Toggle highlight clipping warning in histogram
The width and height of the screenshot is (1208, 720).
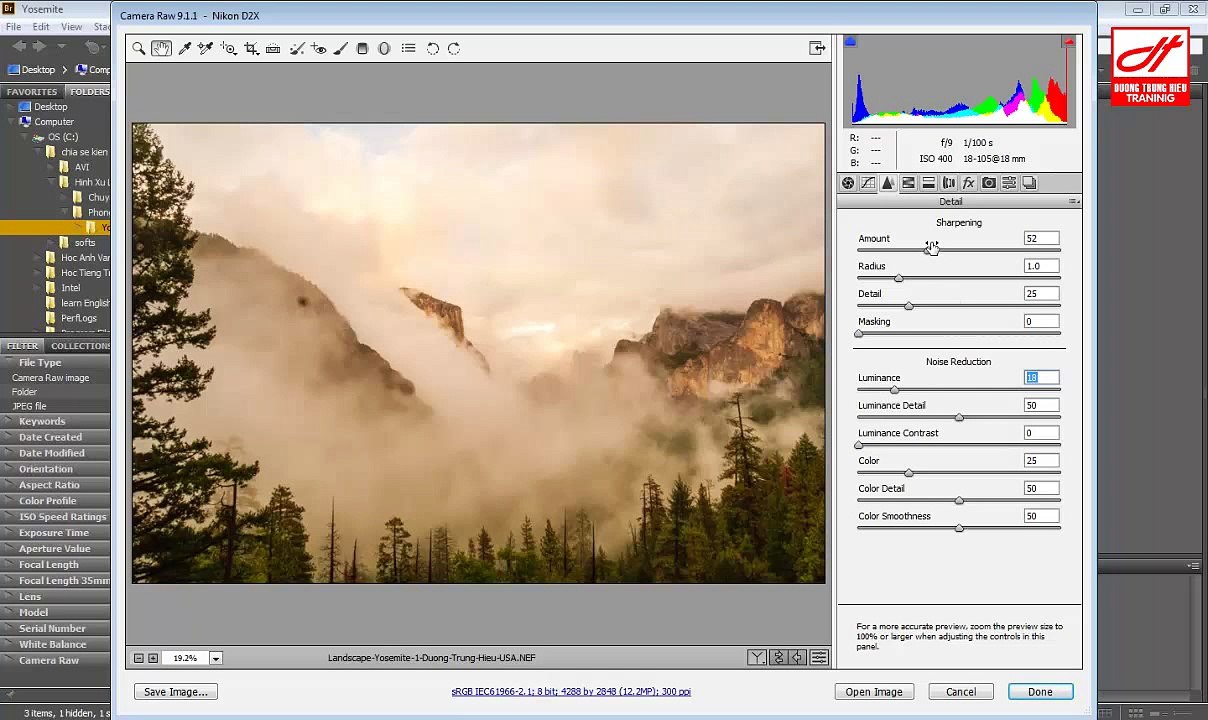pyautogui.click(x=1069, y=42)
